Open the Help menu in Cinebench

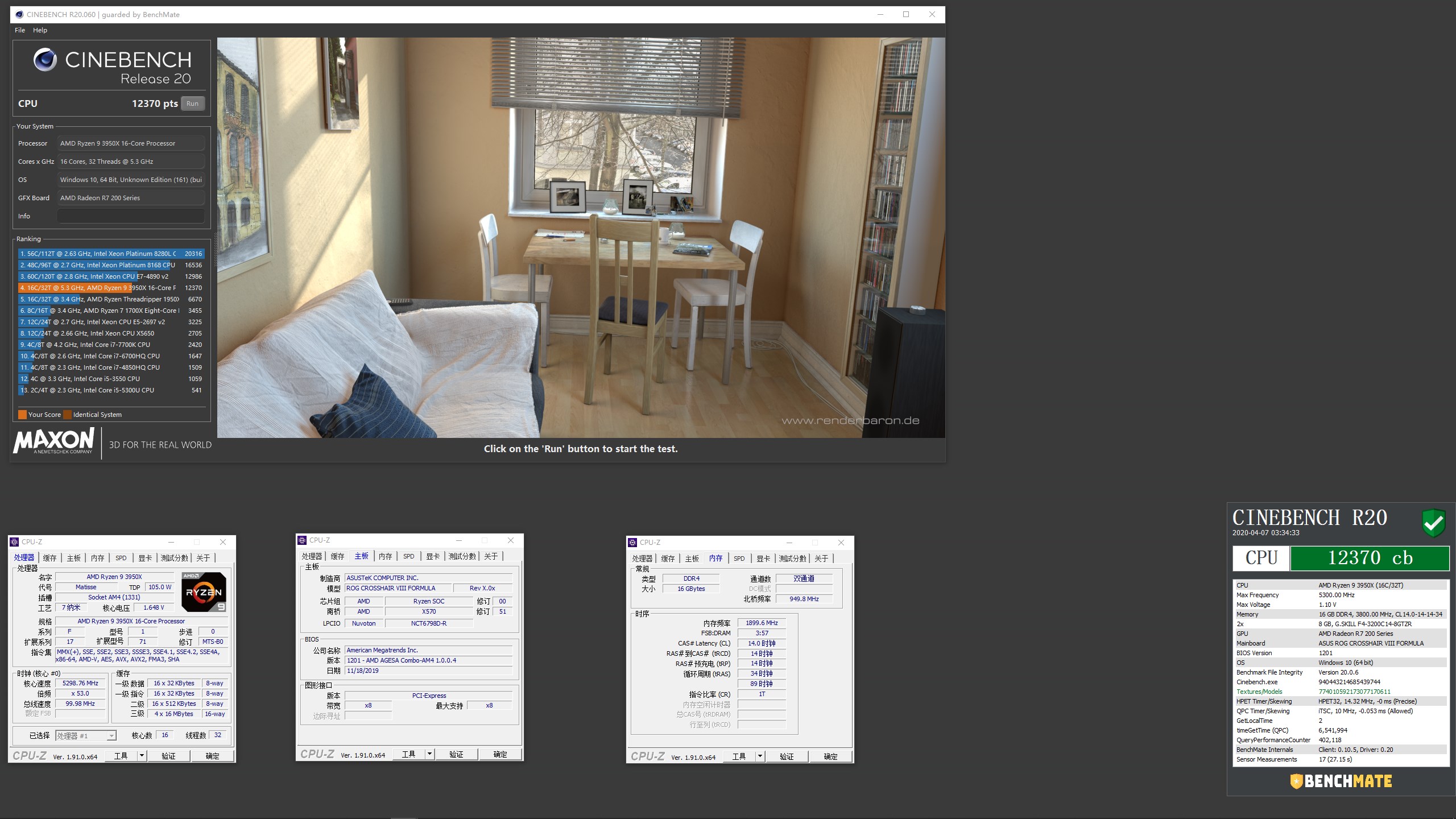(x=40, y=30)
